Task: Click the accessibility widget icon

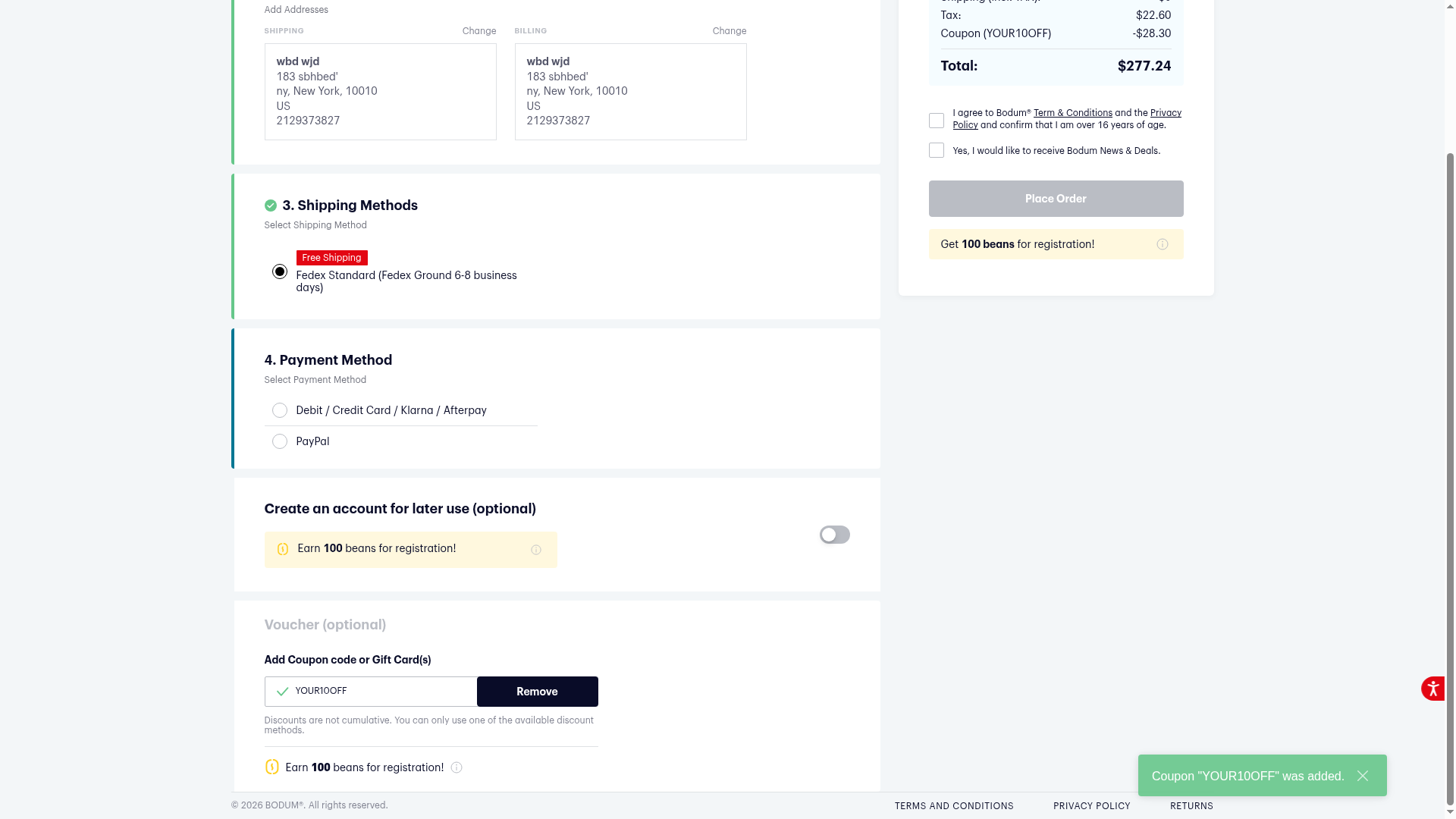Action: coord(1432,689)
